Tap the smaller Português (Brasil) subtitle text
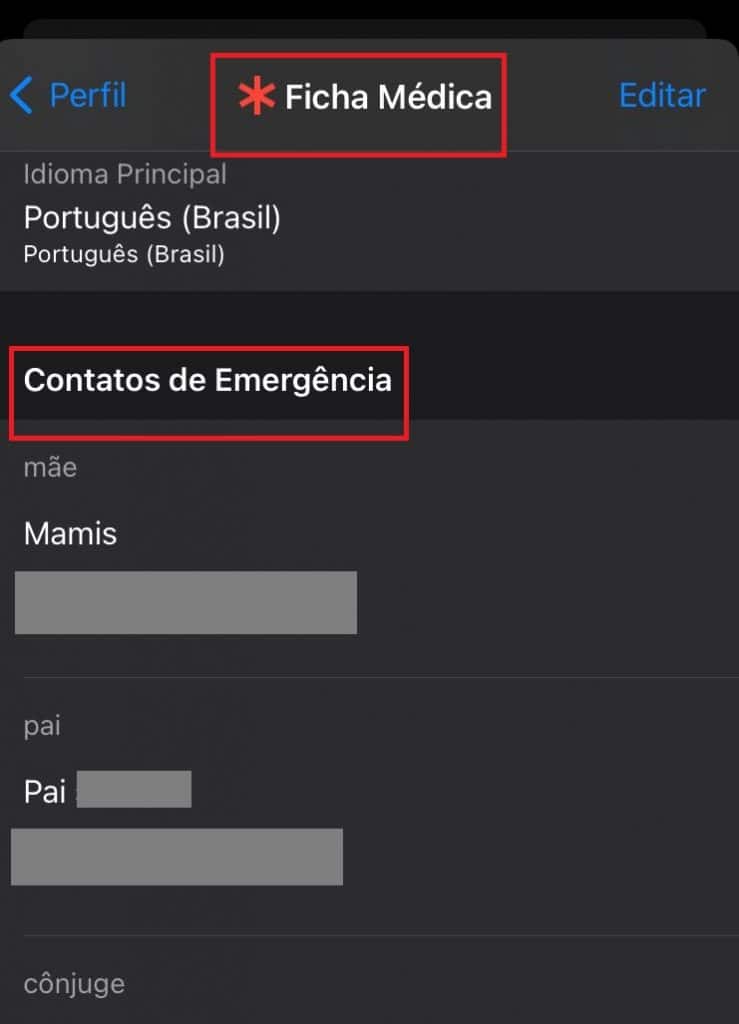 click(124, 254)
